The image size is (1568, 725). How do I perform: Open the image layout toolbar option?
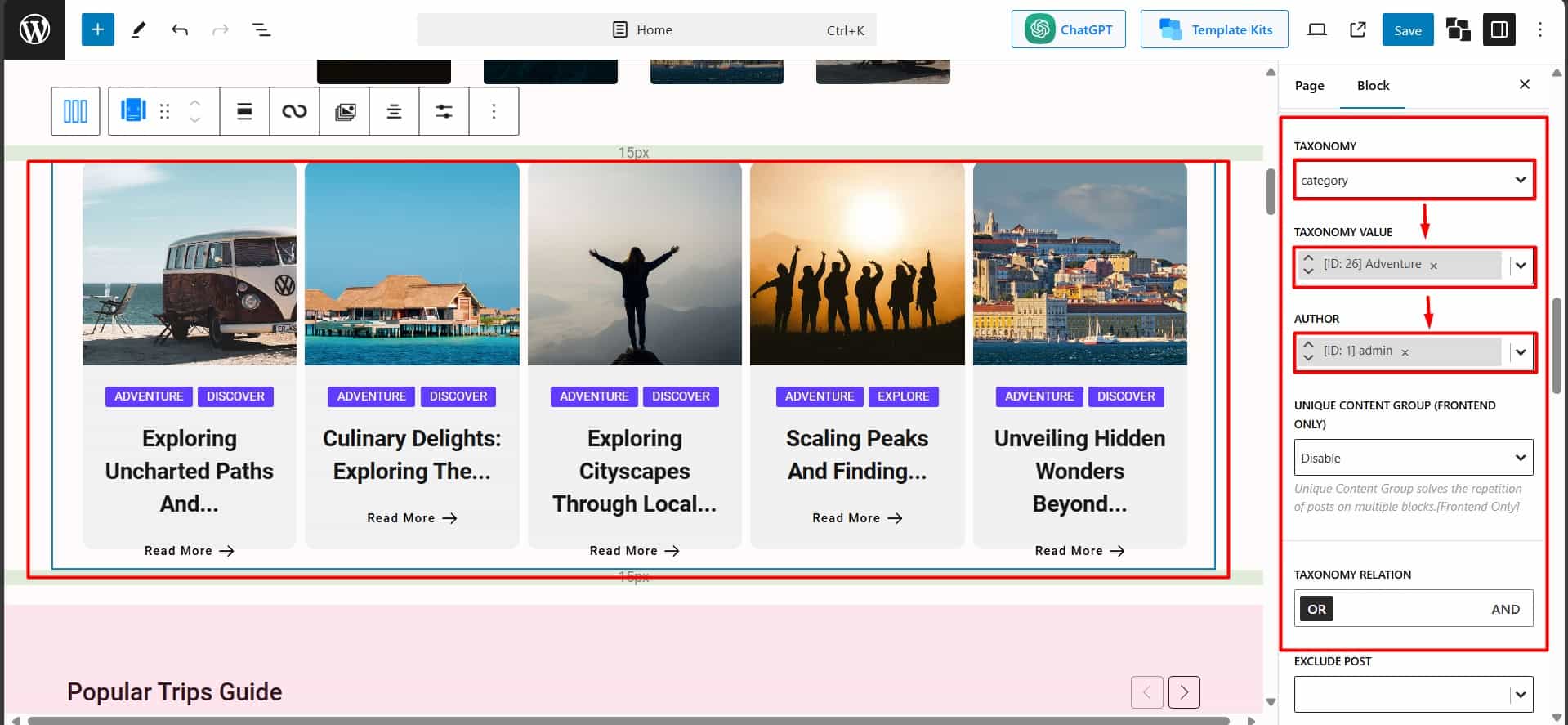click(345, 111)
